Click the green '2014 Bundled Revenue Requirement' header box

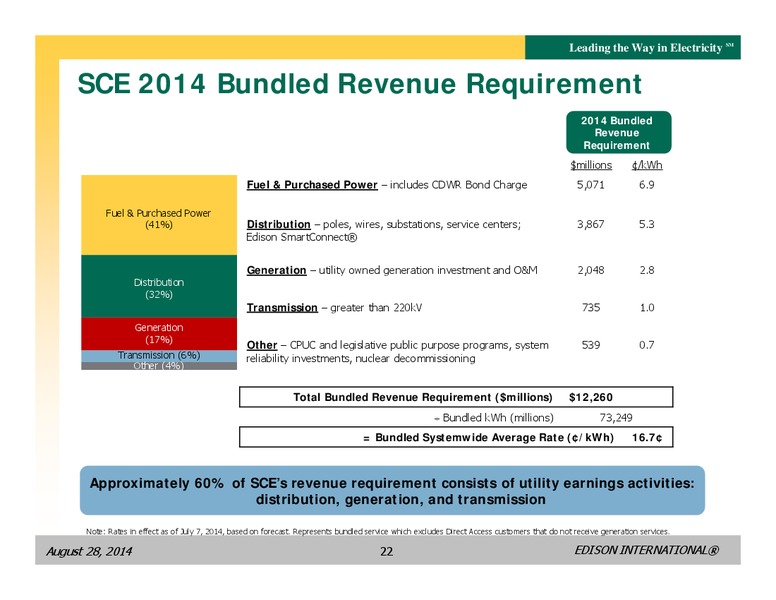619,132
